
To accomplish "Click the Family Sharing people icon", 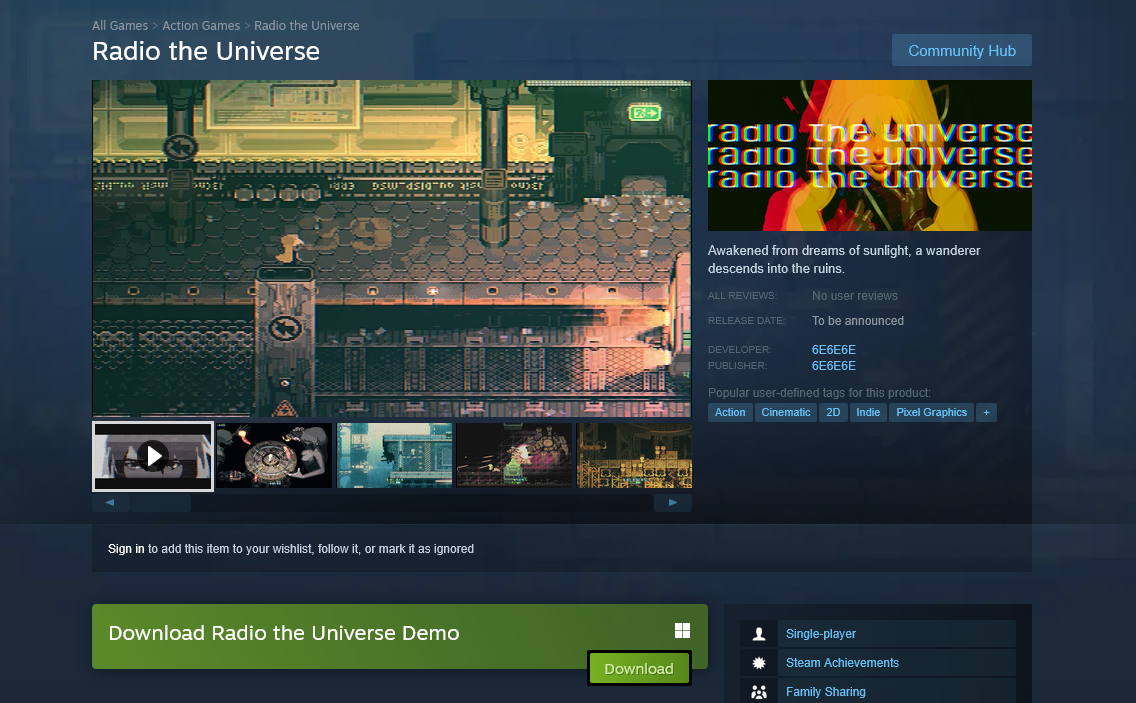I will click(x=759, y=692).
